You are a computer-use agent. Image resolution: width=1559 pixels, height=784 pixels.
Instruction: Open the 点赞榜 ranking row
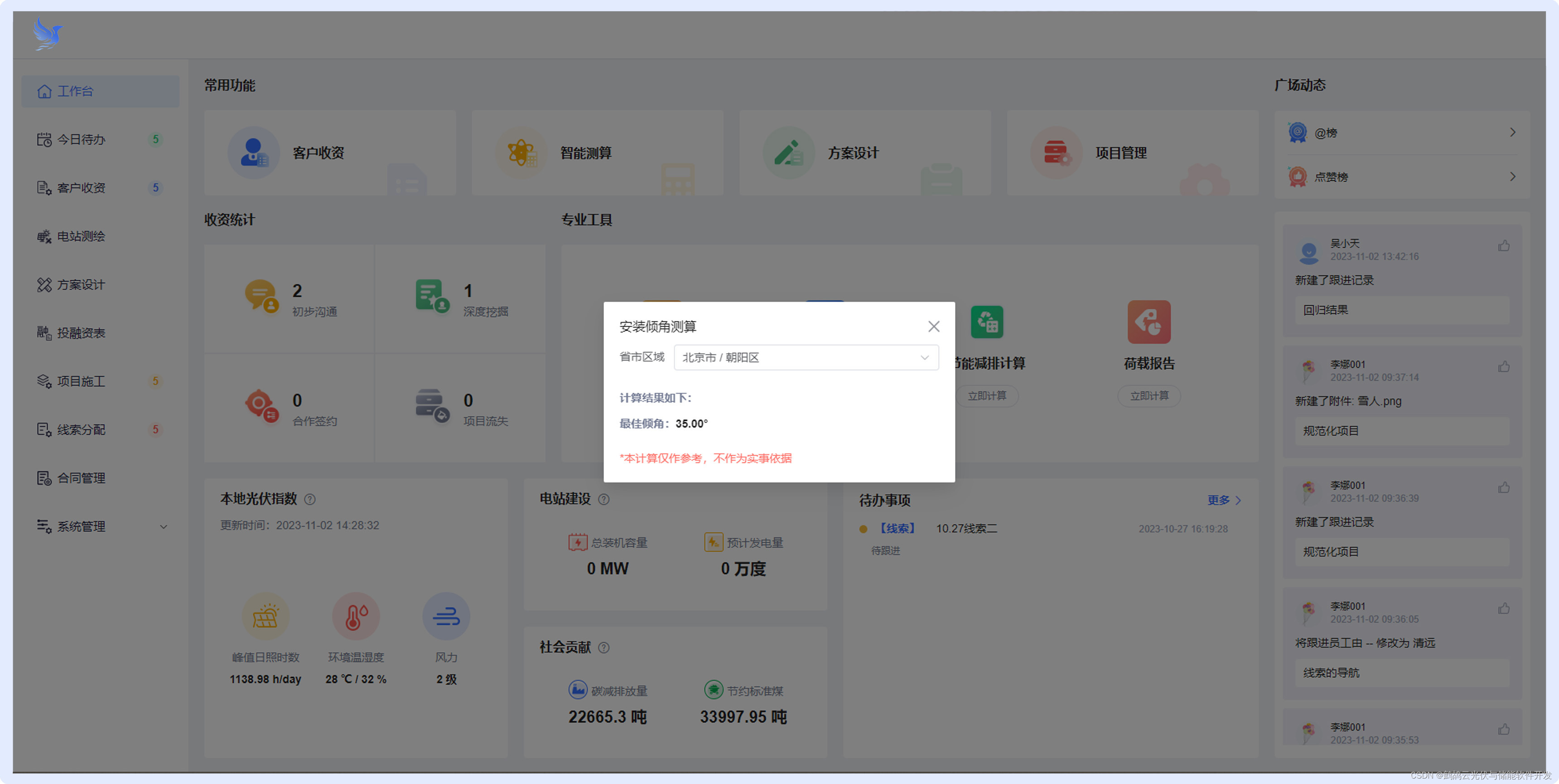1402,177
